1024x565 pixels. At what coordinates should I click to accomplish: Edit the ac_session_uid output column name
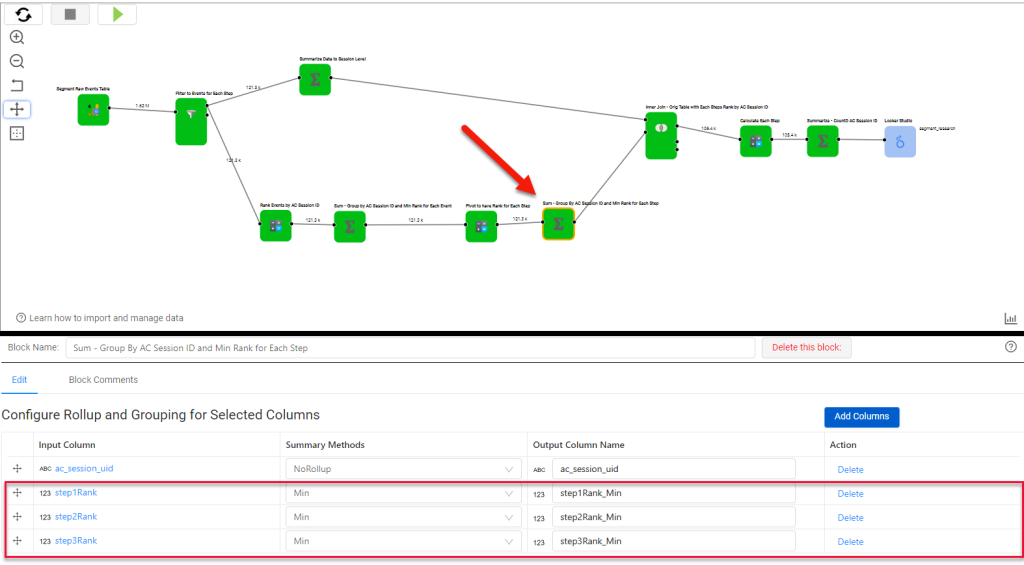[673, 469]
